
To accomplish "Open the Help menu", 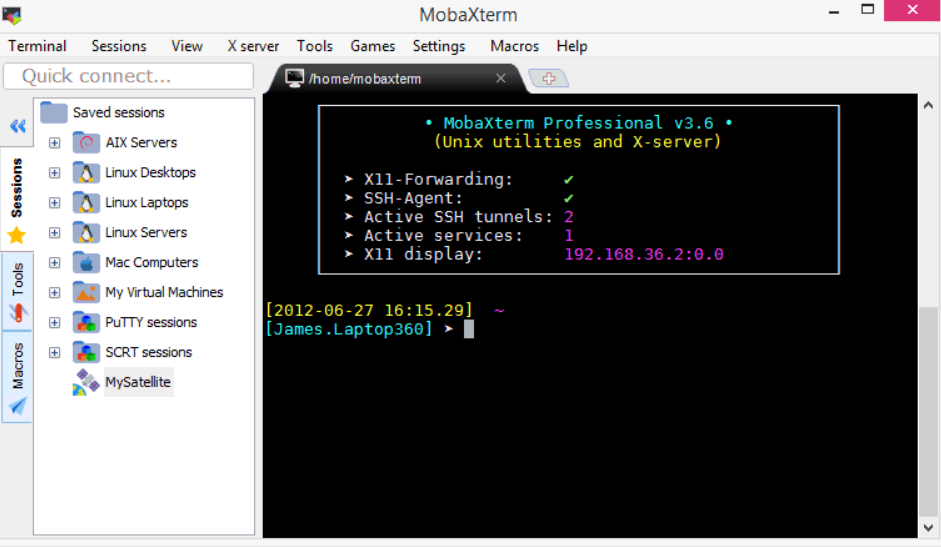I will coord(572,46).
